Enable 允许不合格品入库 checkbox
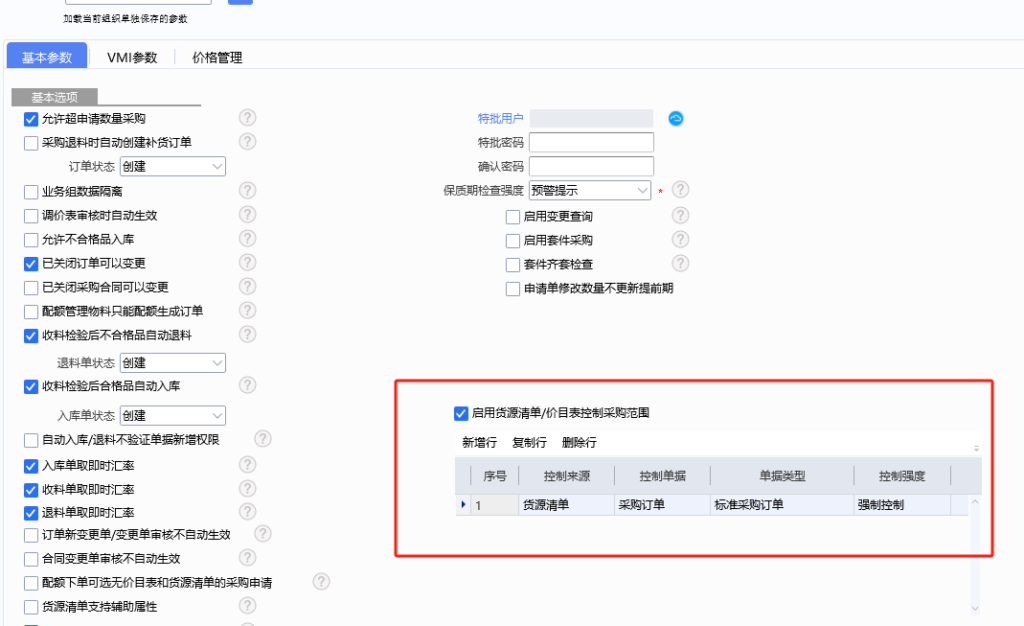The image size is (1024, 626). 31,240
